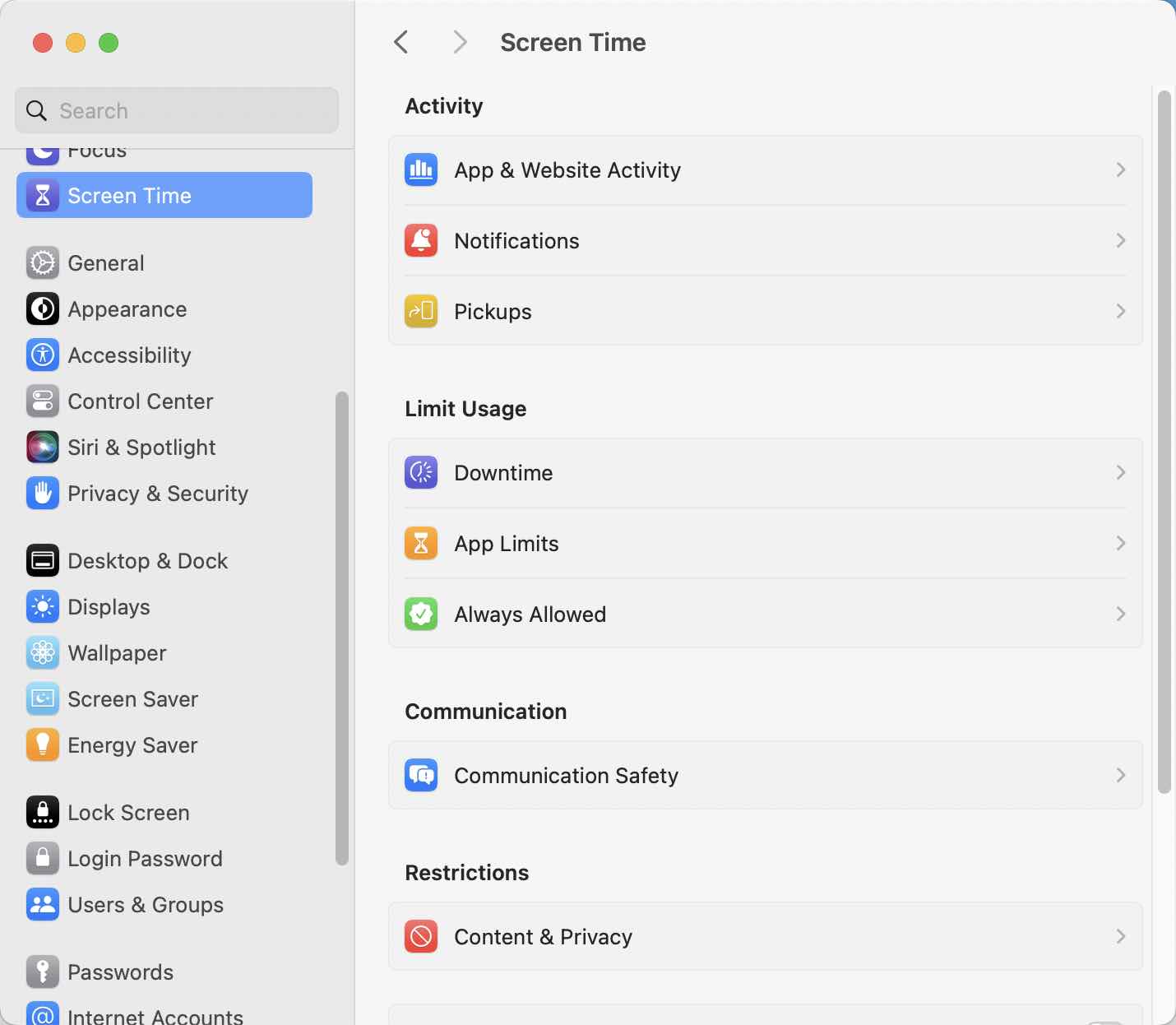Open App & Website Activity via its bar chart icon
This screenshot has height=1025, width=1176.
pos(421,170)
